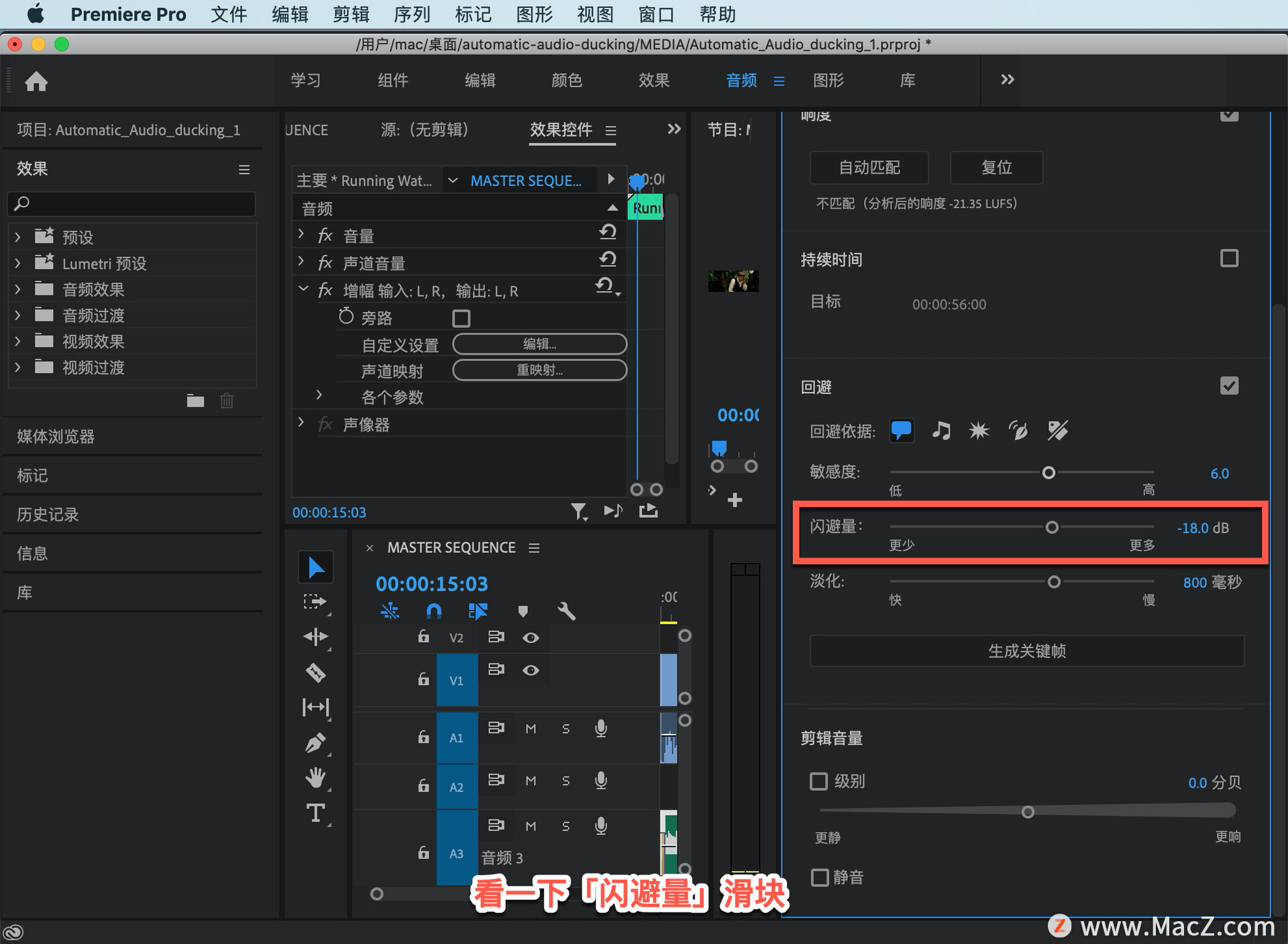The image size is (1288, 944).
Task: Toggle snap magnet in timeline
Action: coord(434,611)
